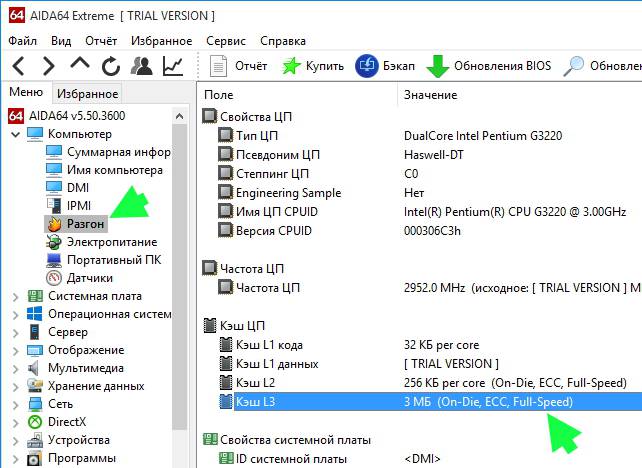
Task: Select Портативный ПК tree item
Action: (103, 260)
